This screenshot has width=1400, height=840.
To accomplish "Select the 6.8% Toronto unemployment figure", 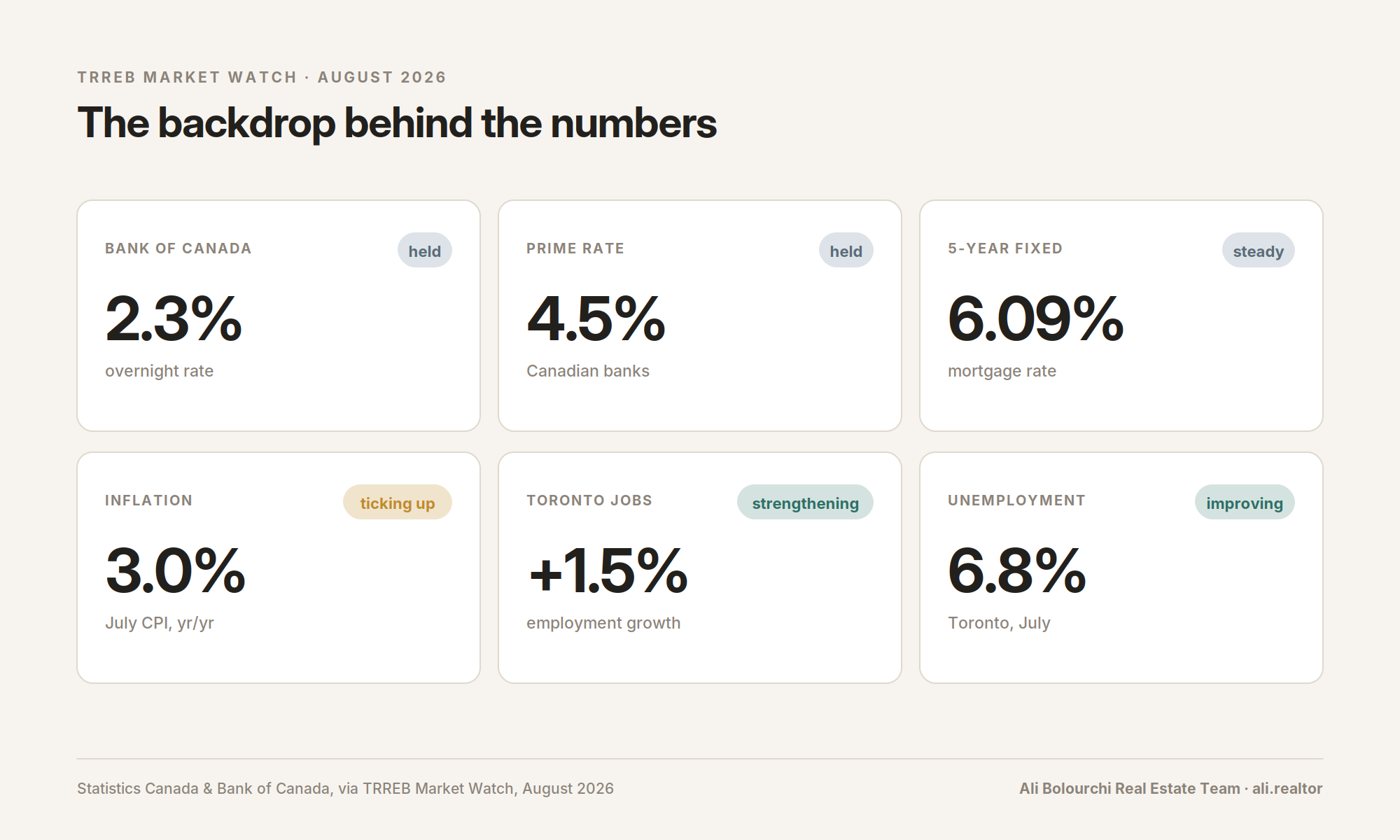I will click(1016, 571).
